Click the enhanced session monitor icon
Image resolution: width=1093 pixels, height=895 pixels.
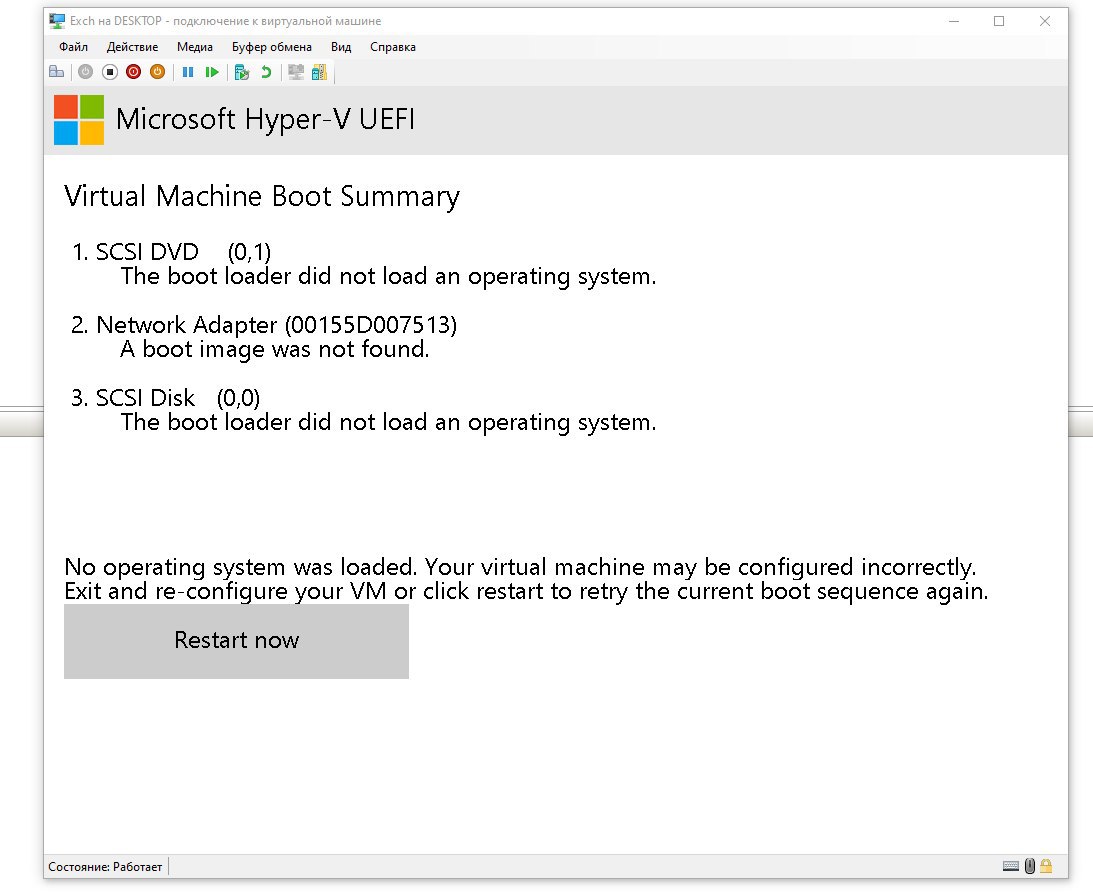click(296, 72)
